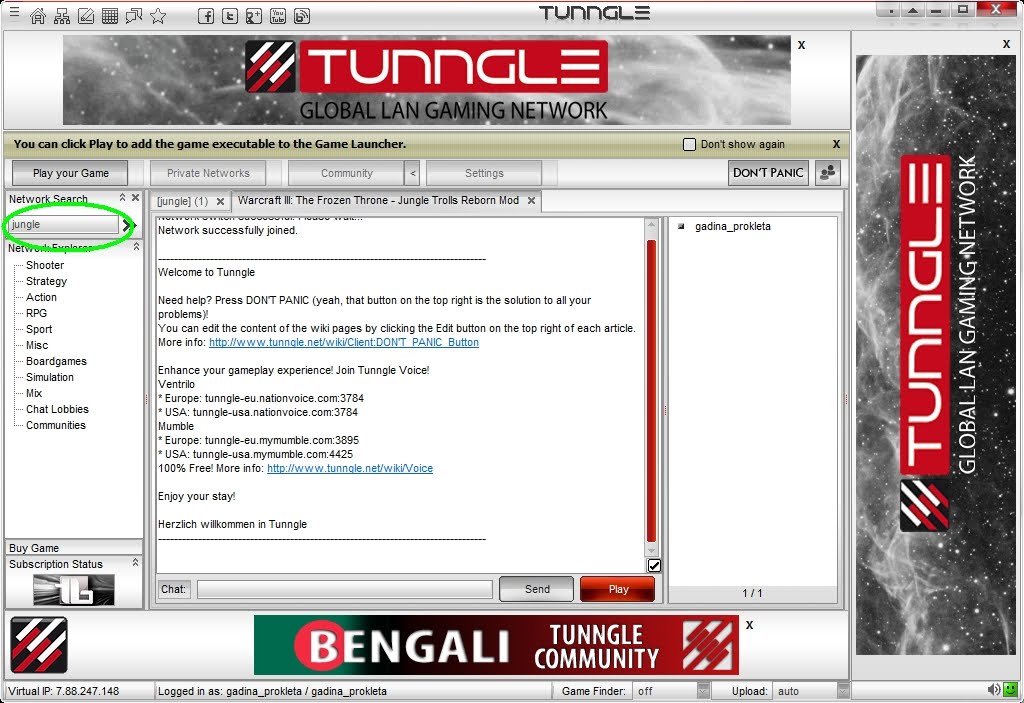
Task: Click the DON'T PANIC help button
Action: pos(768,173)
